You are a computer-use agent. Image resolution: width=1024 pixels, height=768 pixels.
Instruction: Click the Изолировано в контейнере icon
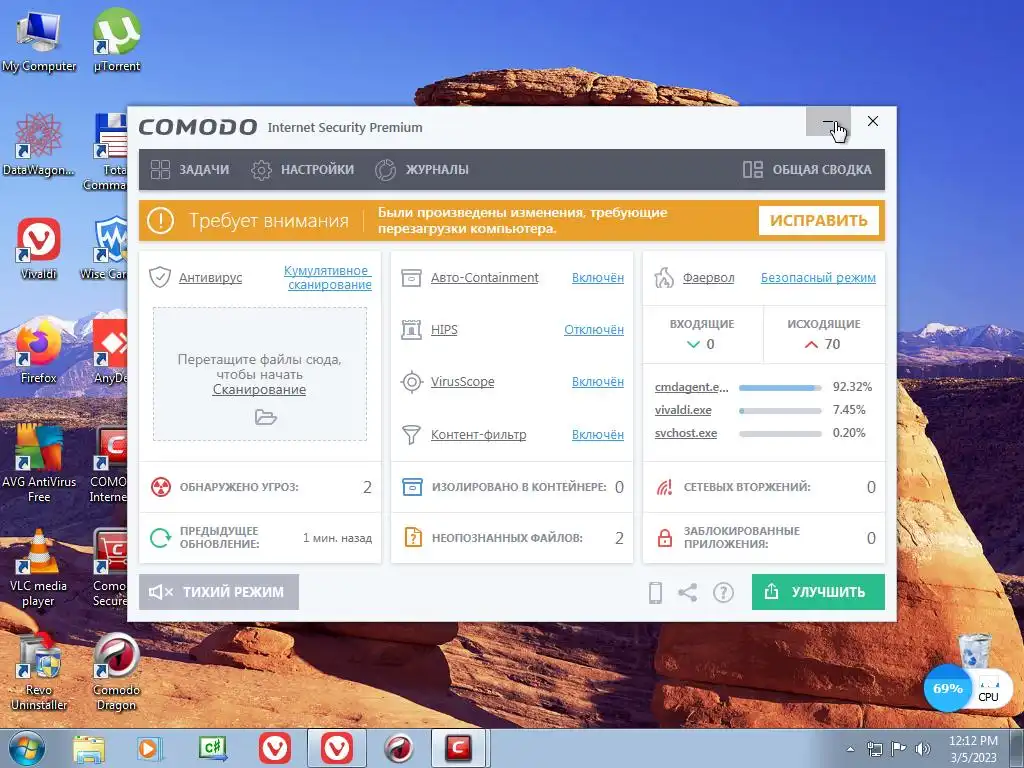click(x=412, y=487)
